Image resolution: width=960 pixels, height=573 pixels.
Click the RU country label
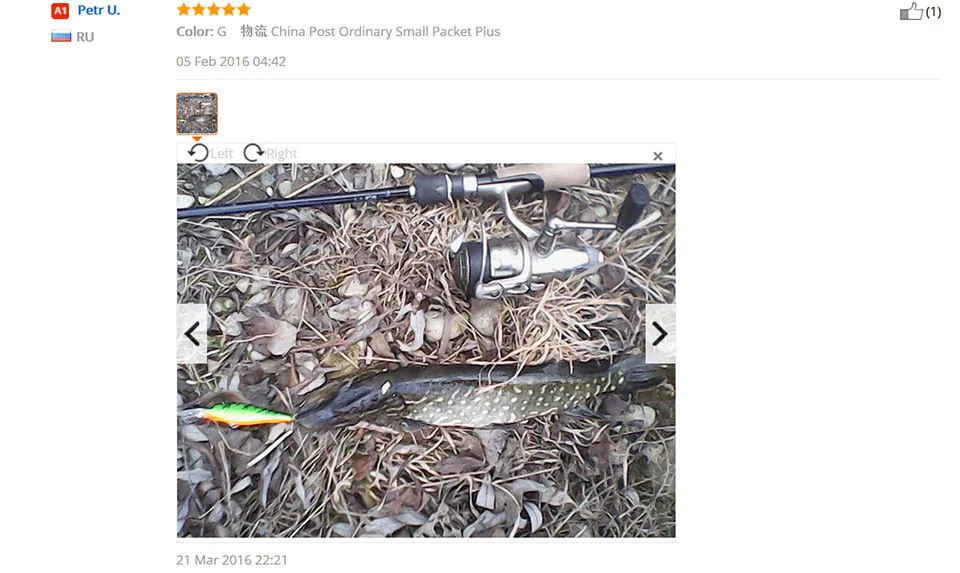click(85, 37)
